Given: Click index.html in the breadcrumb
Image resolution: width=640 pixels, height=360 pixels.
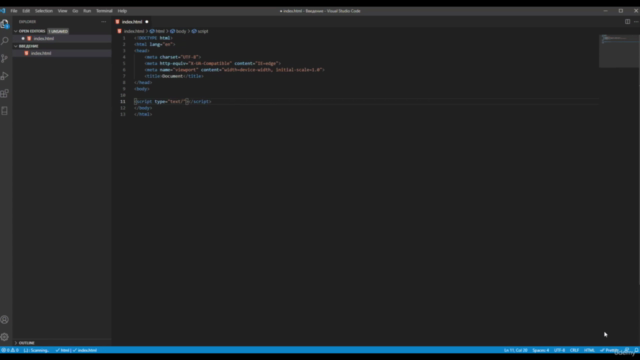Looking at the screenshot, I should pos(134,31).
